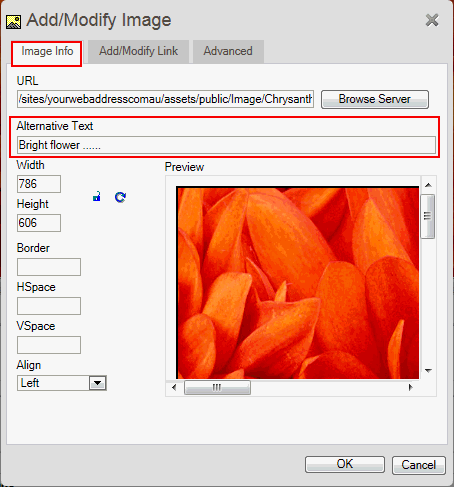The width and height of the screenshot is (454, 487).
Task: Click the preview horizontal scrollbar thumb
Action: [217, 387]
